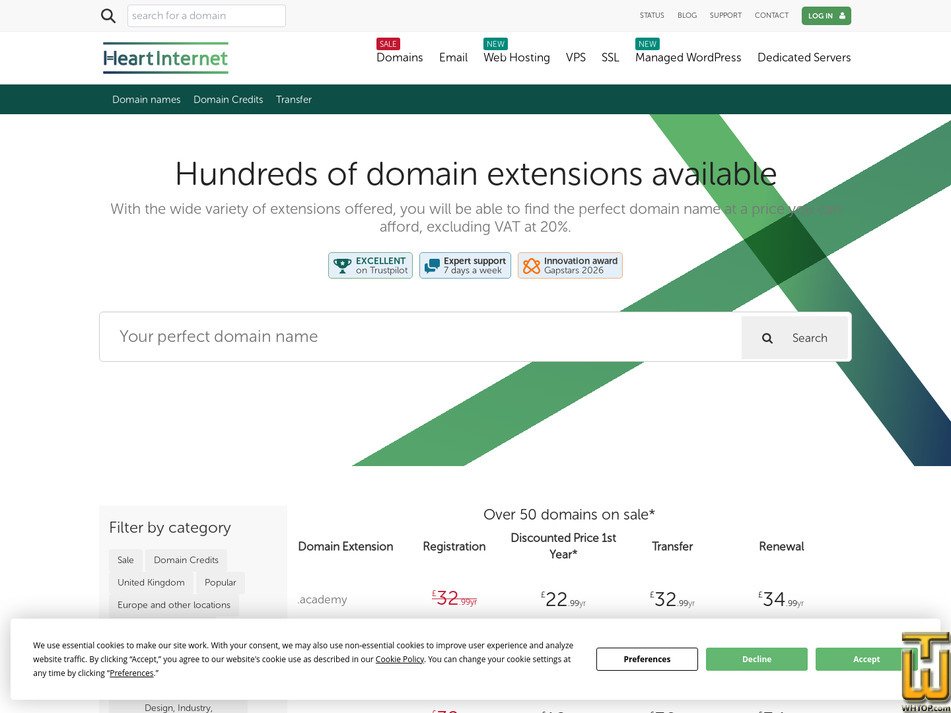This screenshot has width=951, height=713.
Task: Filter by Europe and other locations
Action: pyautogui.click(x=173, y=604)
